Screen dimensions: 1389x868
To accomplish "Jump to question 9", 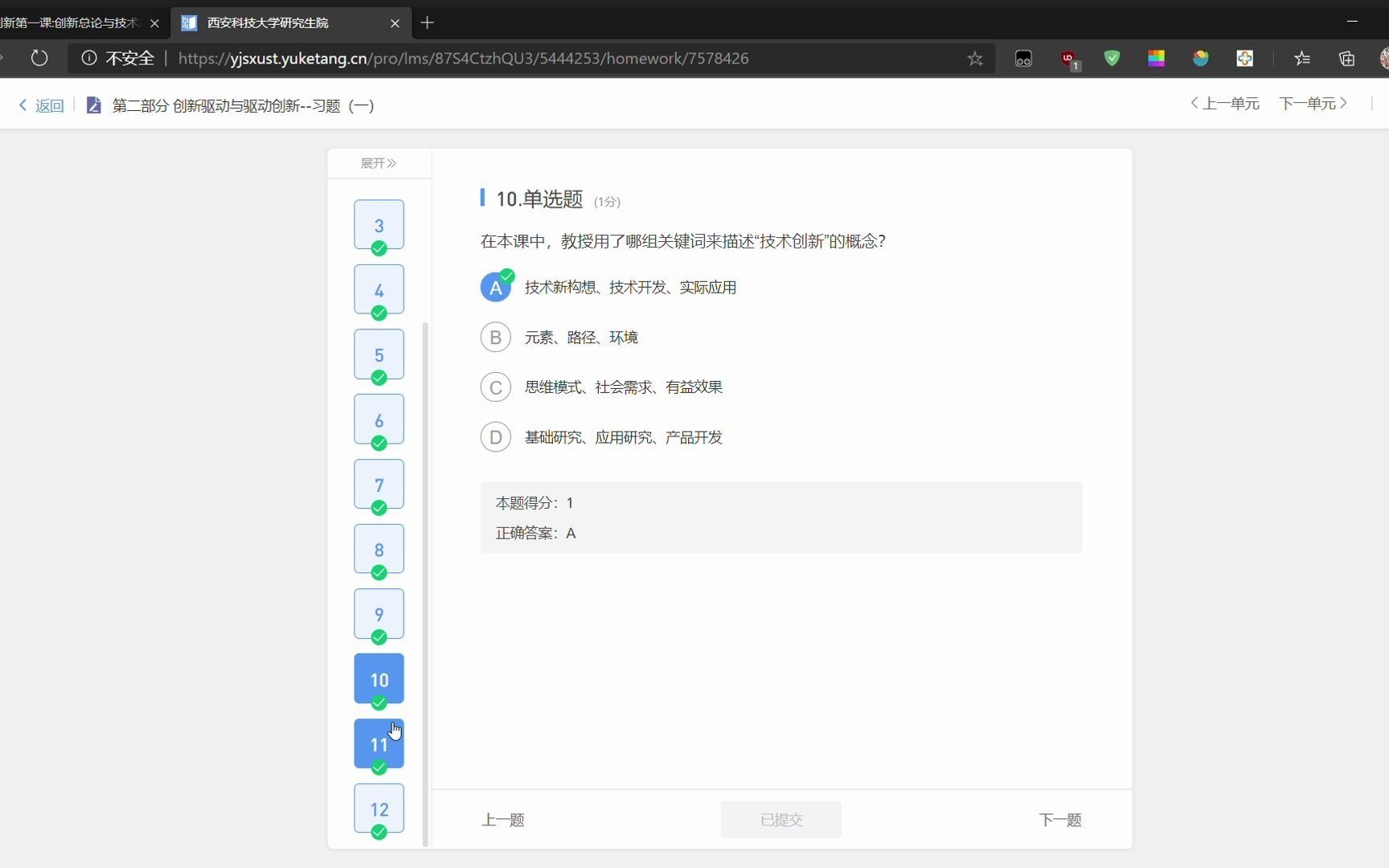I will point(379,614).
